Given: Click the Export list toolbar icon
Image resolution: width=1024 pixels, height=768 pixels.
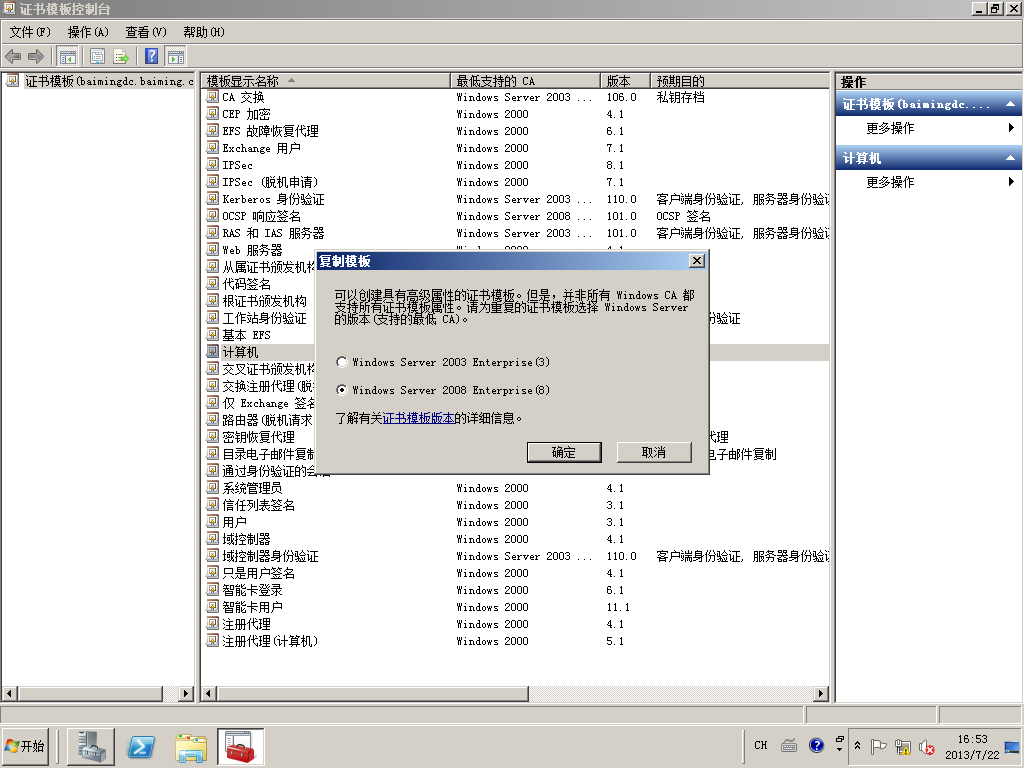Looking at the screenshot, I should [x=121, y=57].
